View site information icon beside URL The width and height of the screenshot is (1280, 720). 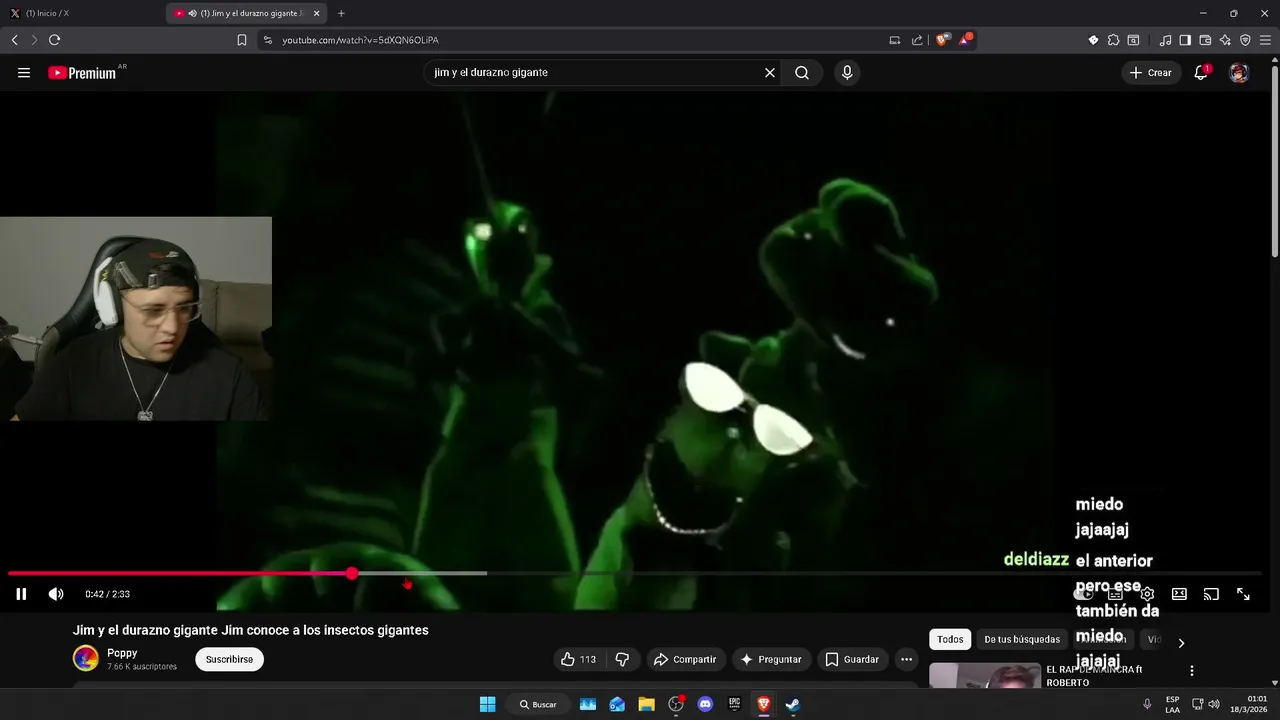point(267,40)
